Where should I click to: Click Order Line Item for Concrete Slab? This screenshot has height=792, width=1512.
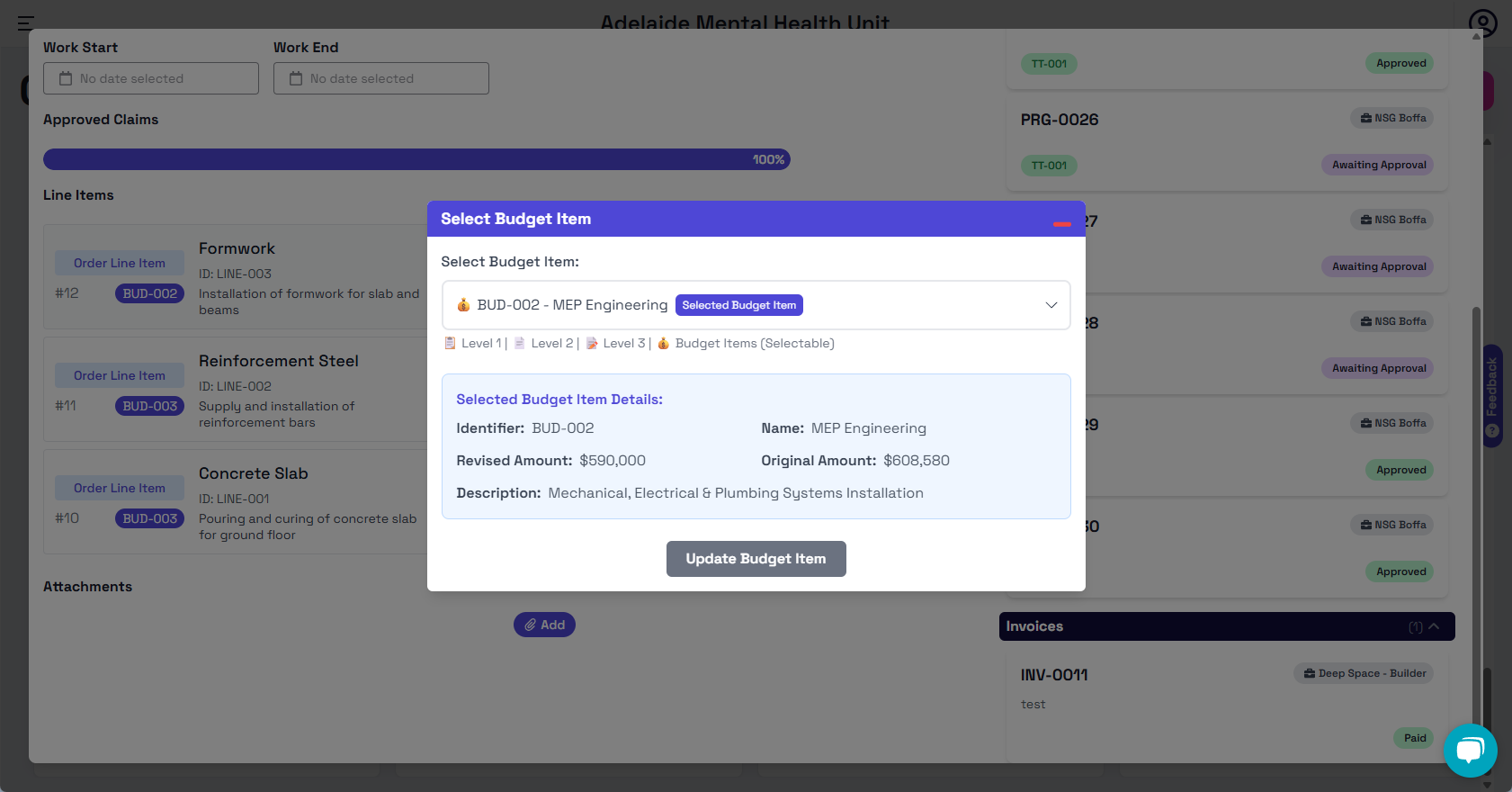(120, 488)
